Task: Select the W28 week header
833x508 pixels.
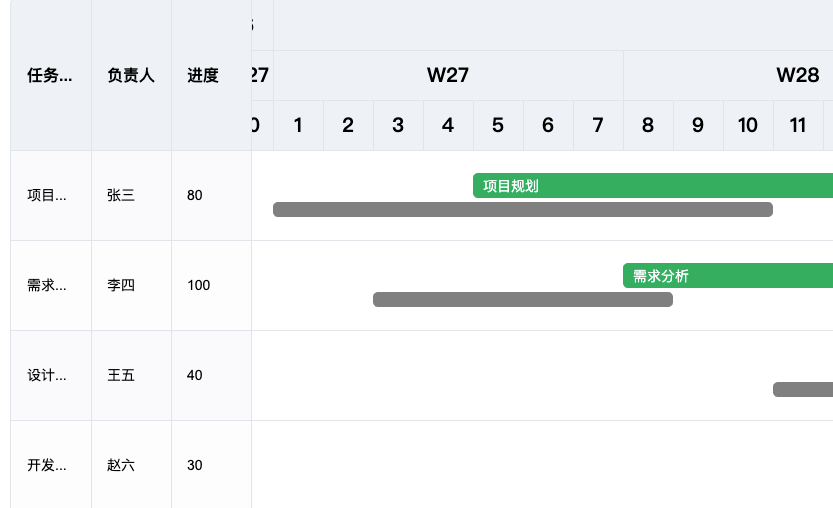Action: point(797,75)
